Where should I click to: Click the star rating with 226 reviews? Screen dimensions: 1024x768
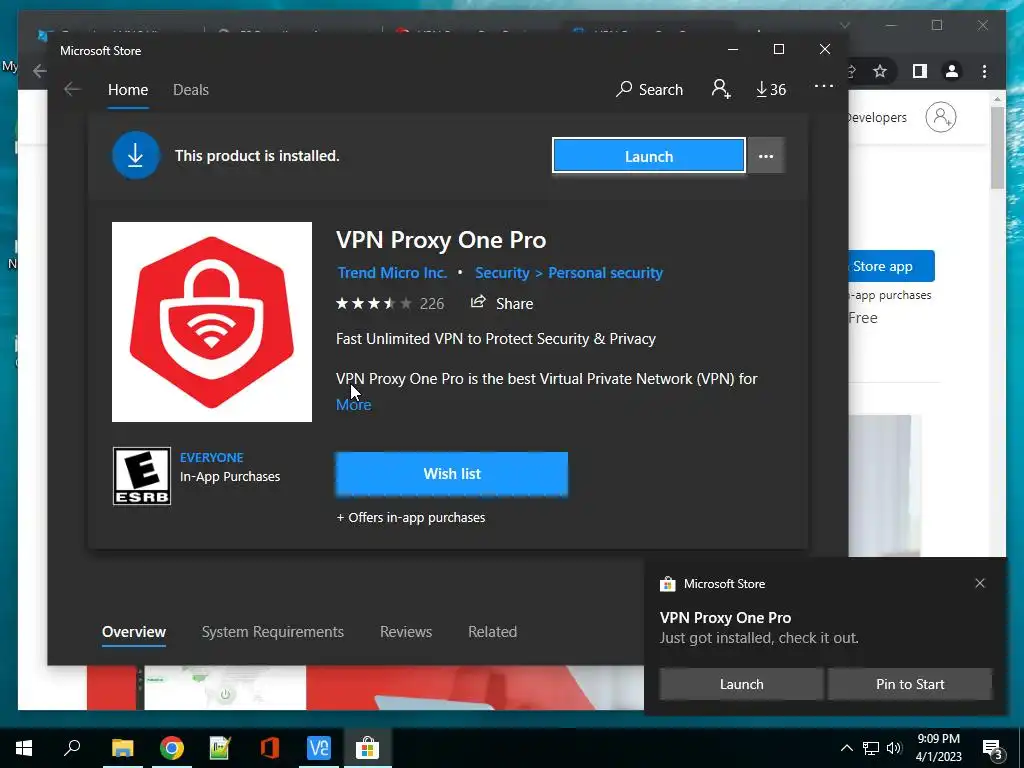pos(390,304)
